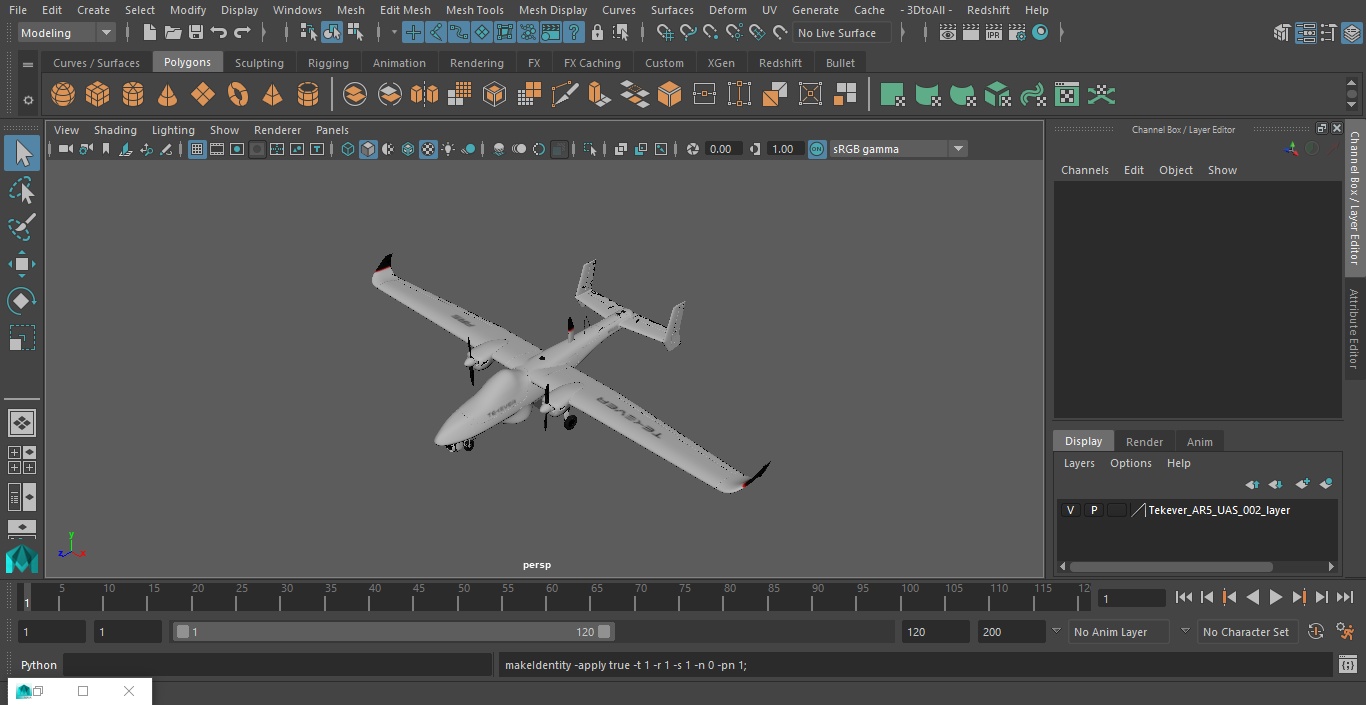1366x705 pixels.
Task: Click the Undo icon in status line
Action: click(x=219, y=33)
